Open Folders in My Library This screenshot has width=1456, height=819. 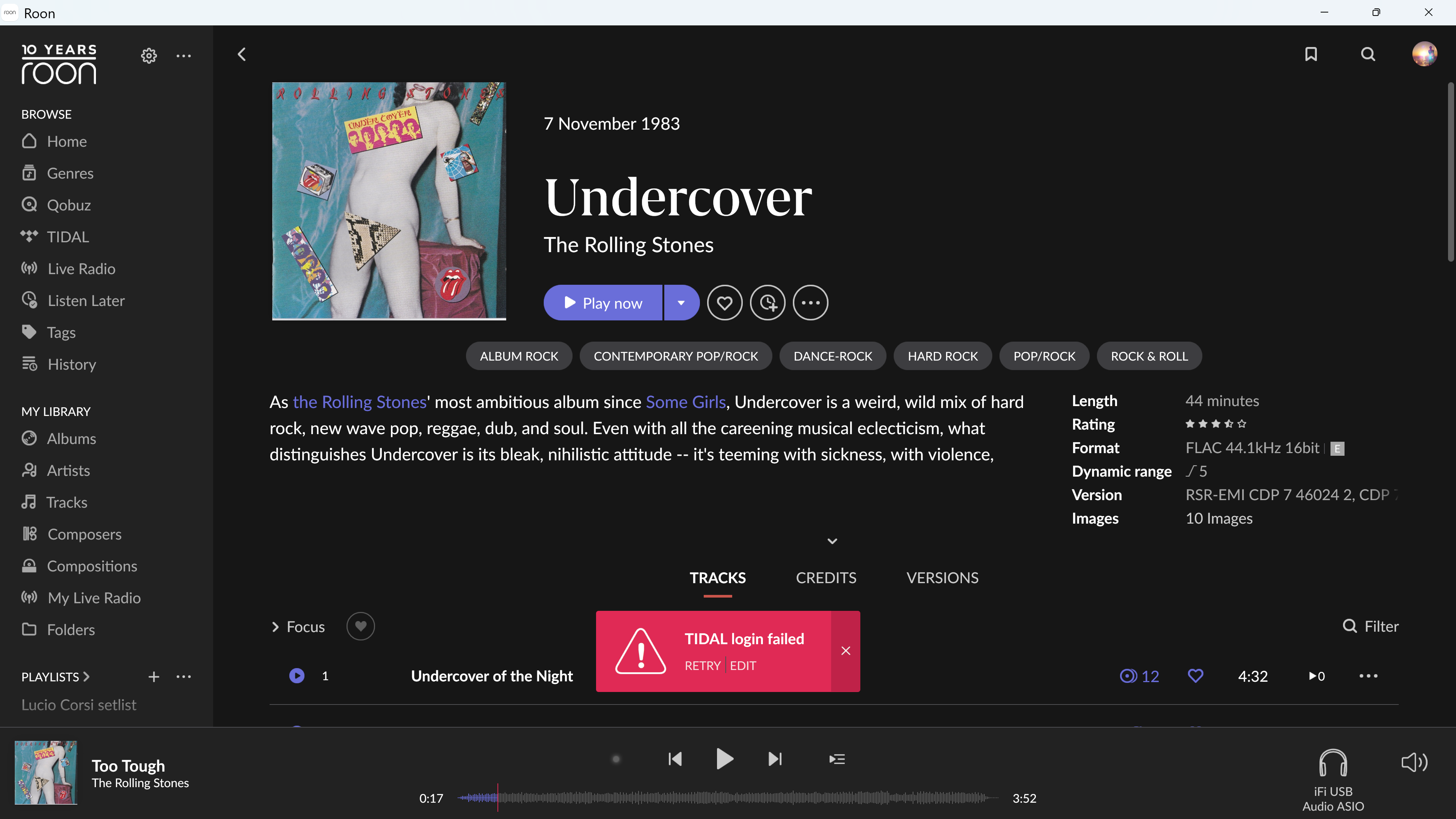tap(58, 630)
